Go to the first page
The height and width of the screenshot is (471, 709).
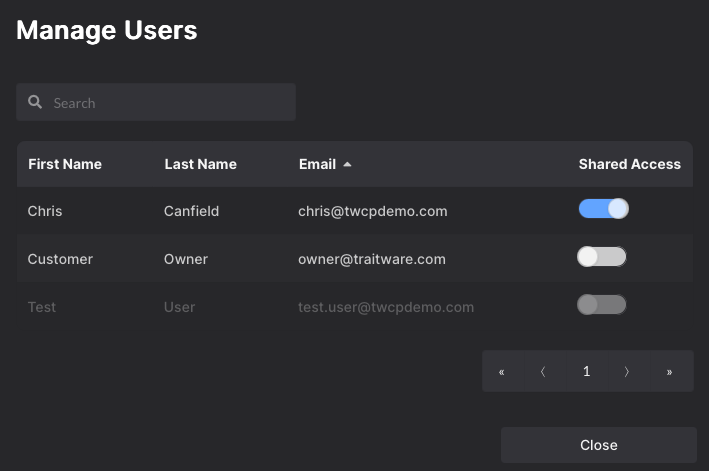(x=502, y=371)
